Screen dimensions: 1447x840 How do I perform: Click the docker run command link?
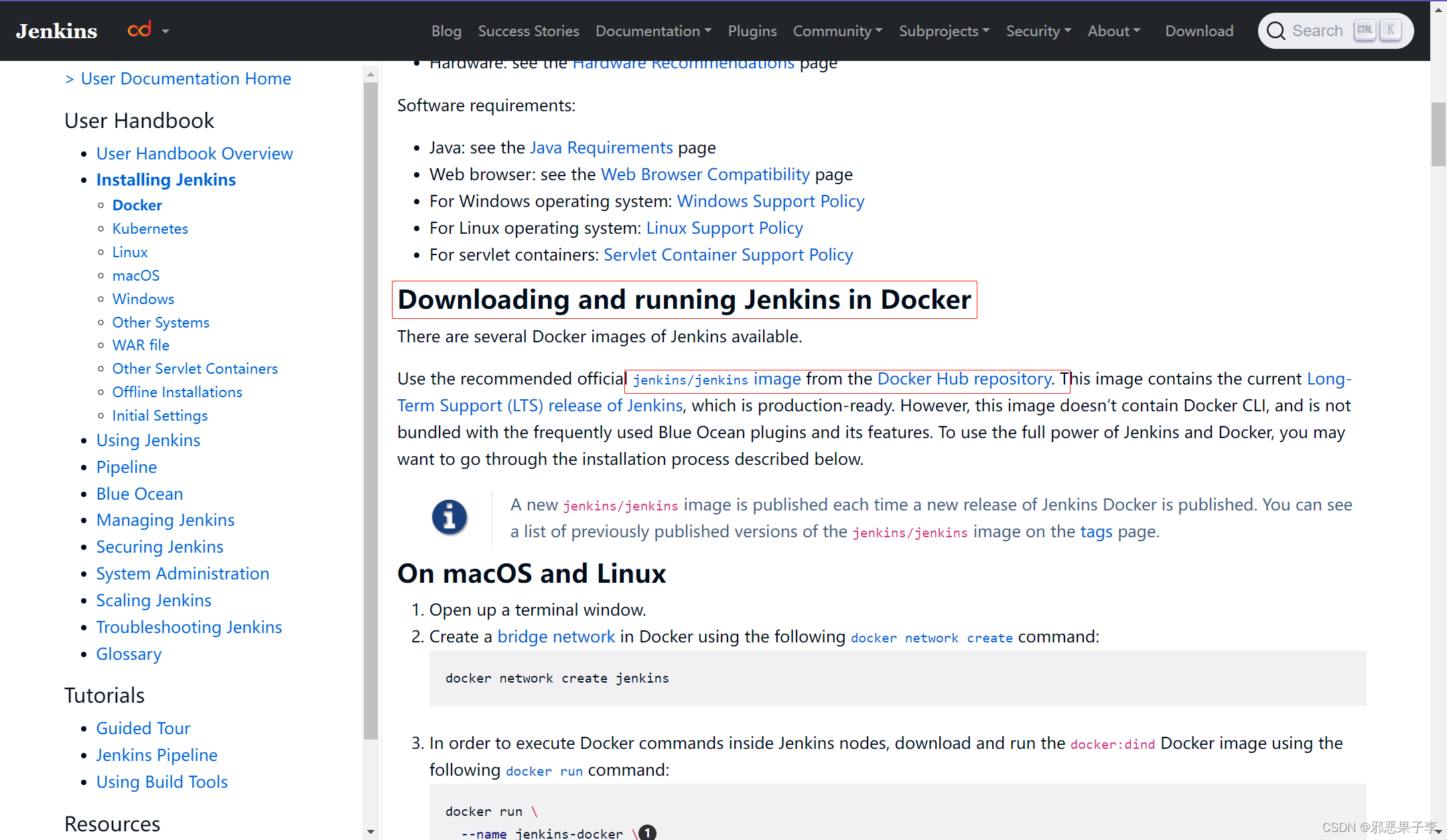coord(544,771)
